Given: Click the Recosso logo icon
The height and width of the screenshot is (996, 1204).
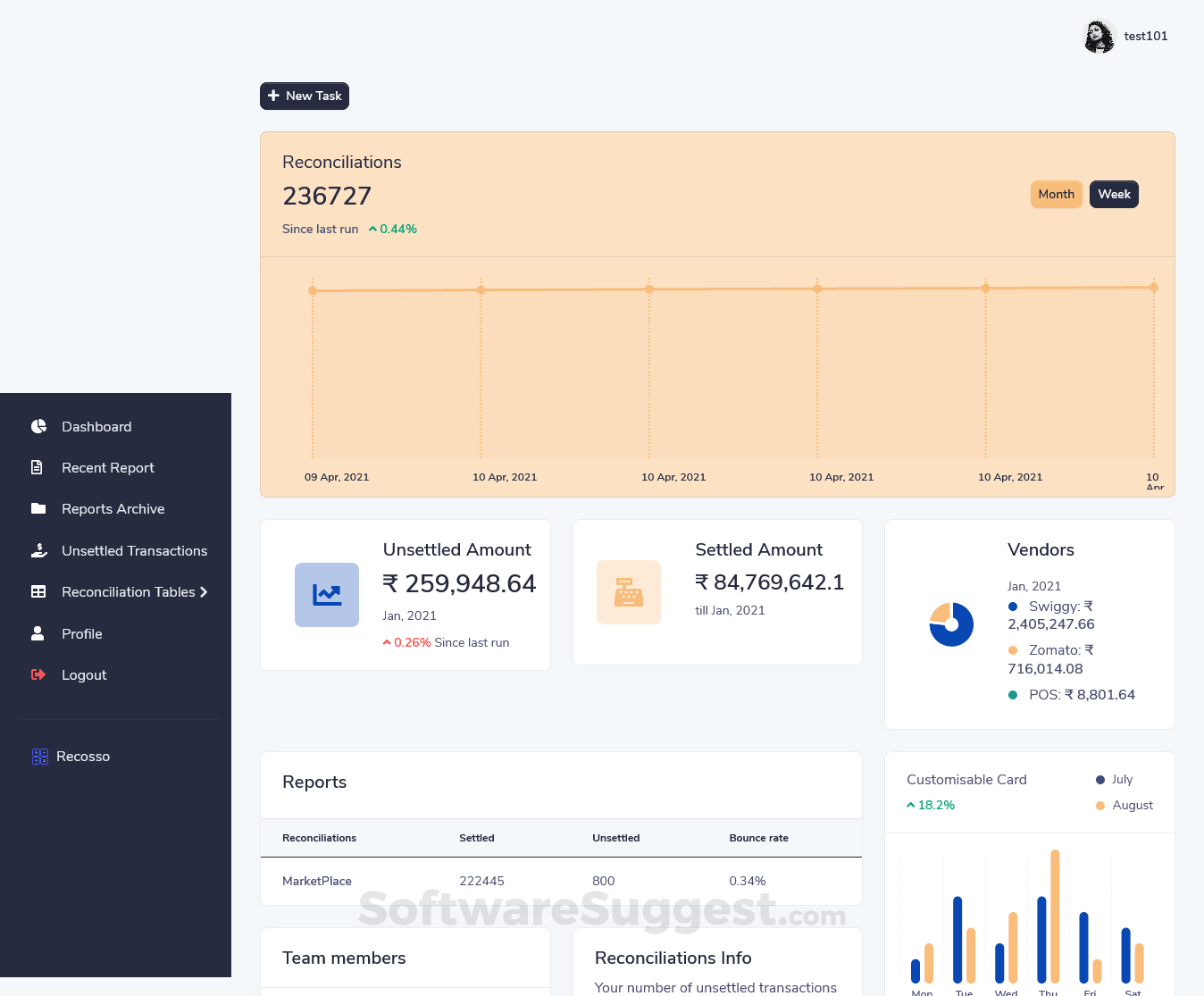Looking at the screenshot, I should point(39,757).
